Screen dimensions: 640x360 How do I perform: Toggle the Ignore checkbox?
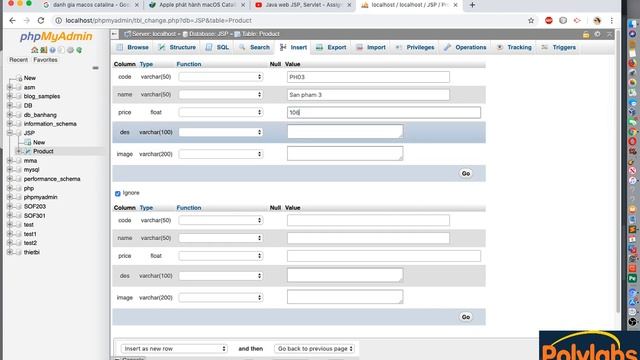pyautogui.click(x=118, y=193)
